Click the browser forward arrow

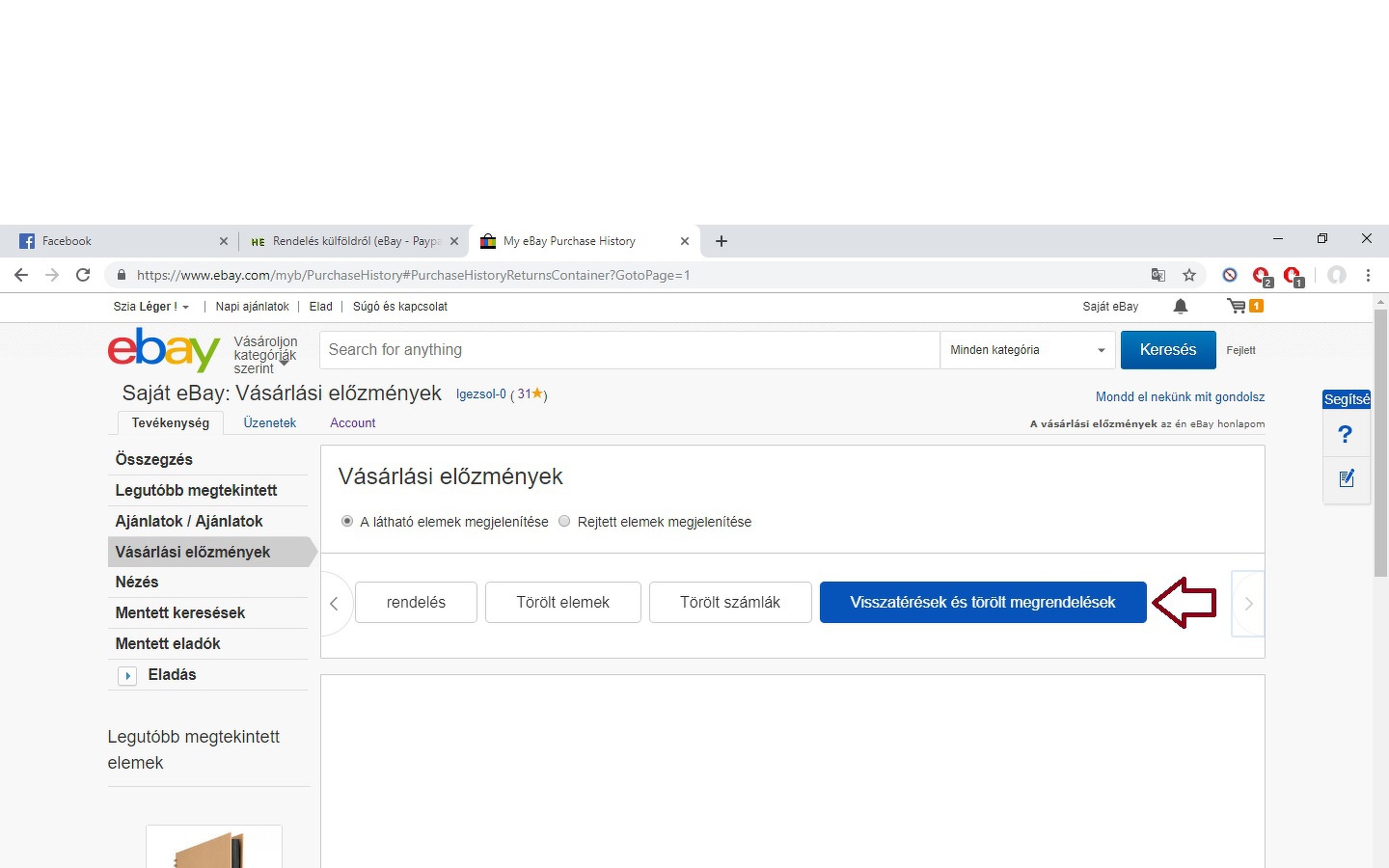pyautogui.click(x=52, y=275)
